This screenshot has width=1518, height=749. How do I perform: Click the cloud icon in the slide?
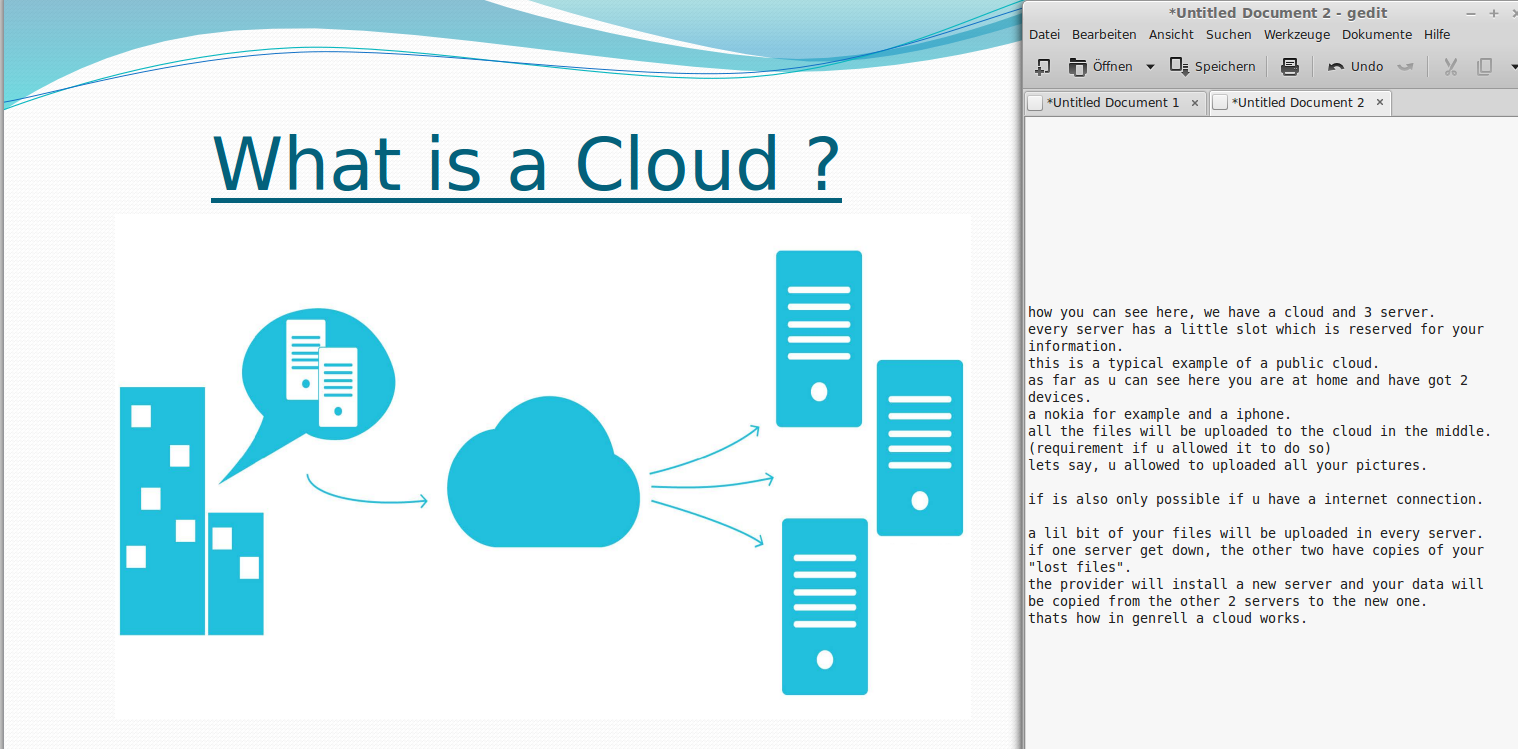(x=543, y=472)
